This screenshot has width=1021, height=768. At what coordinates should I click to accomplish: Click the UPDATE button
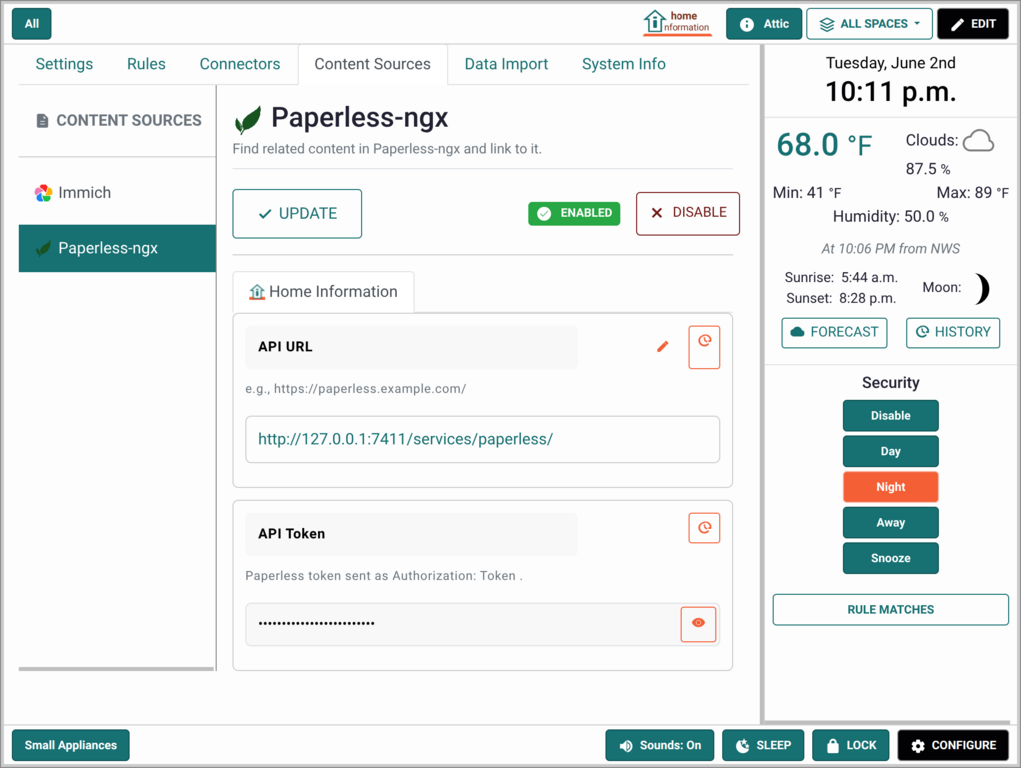297,214
